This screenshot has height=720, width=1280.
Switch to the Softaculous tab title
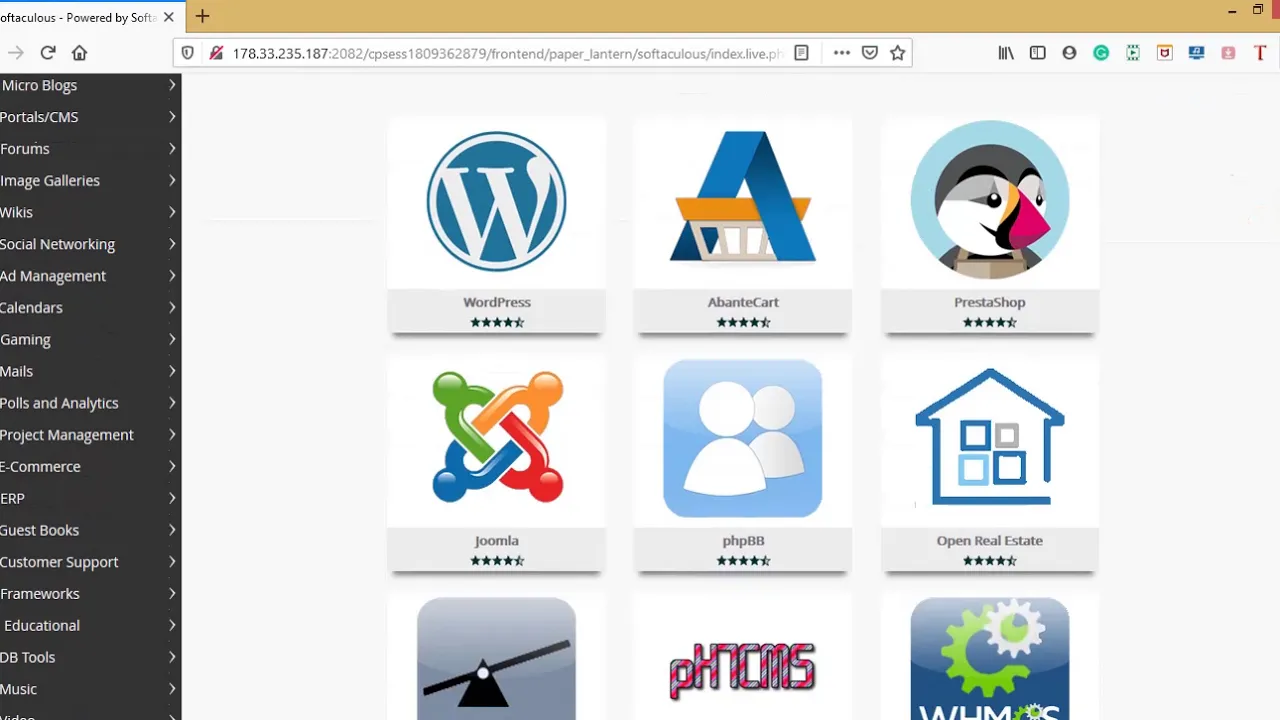pos(78,17)
